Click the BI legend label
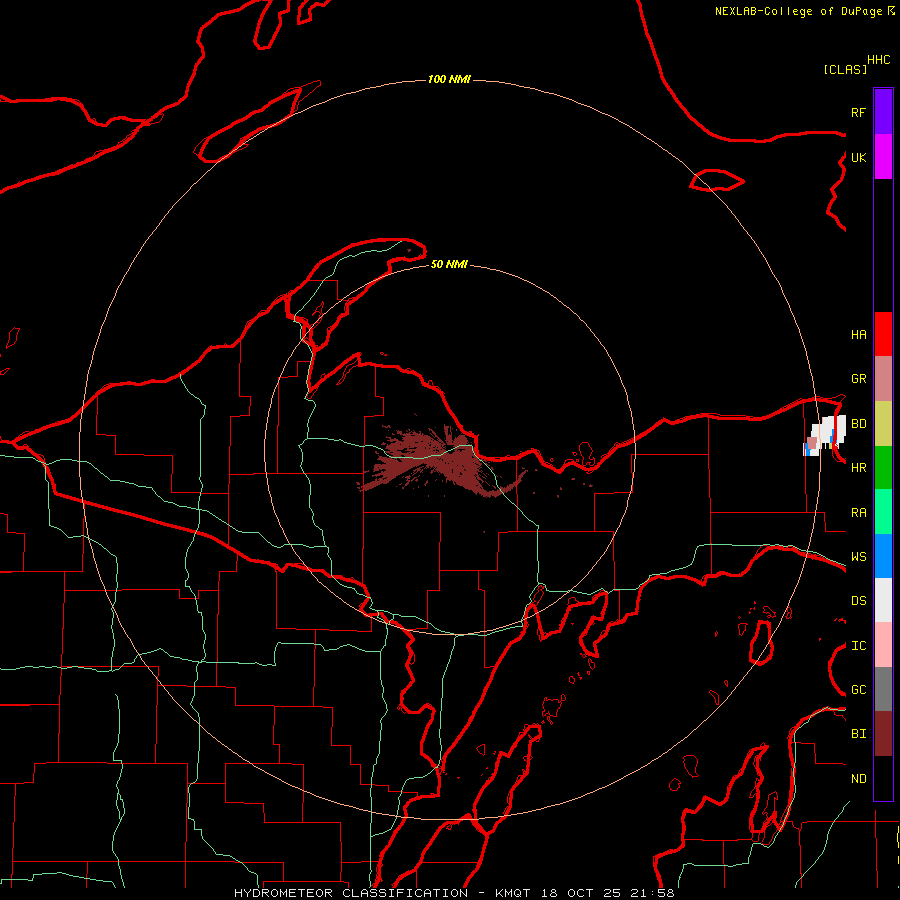The width and height of the screenshot is (900, 900). click(859, 734)
